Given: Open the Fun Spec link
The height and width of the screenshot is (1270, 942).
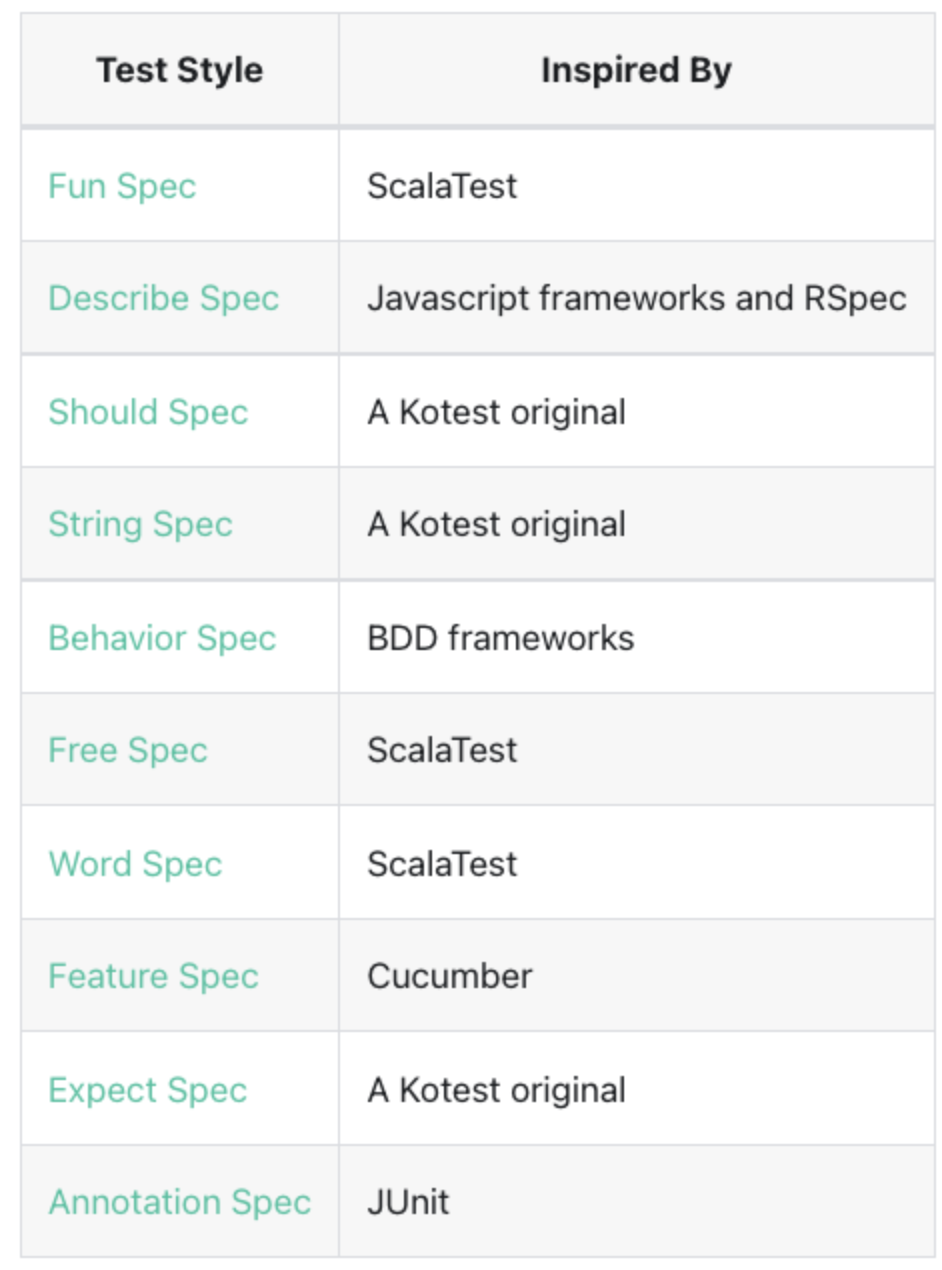Looking at the screenshot, I should [122, 186].
